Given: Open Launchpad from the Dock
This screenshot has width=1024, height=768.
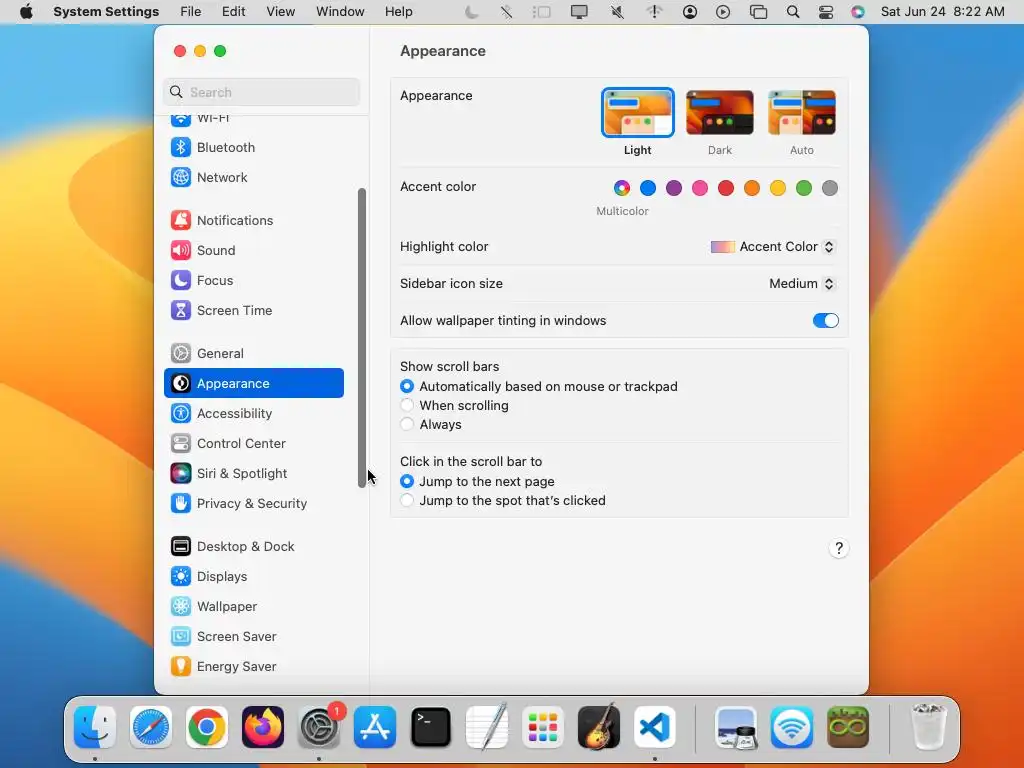Looking at the screenshot, I should coord(543,728).
